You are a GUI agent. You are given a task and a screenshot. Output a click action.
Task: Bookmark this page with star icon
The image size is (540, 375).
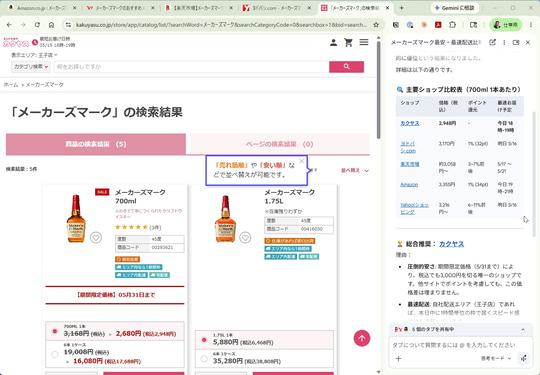pyautogui.click(x=376, y=25)
